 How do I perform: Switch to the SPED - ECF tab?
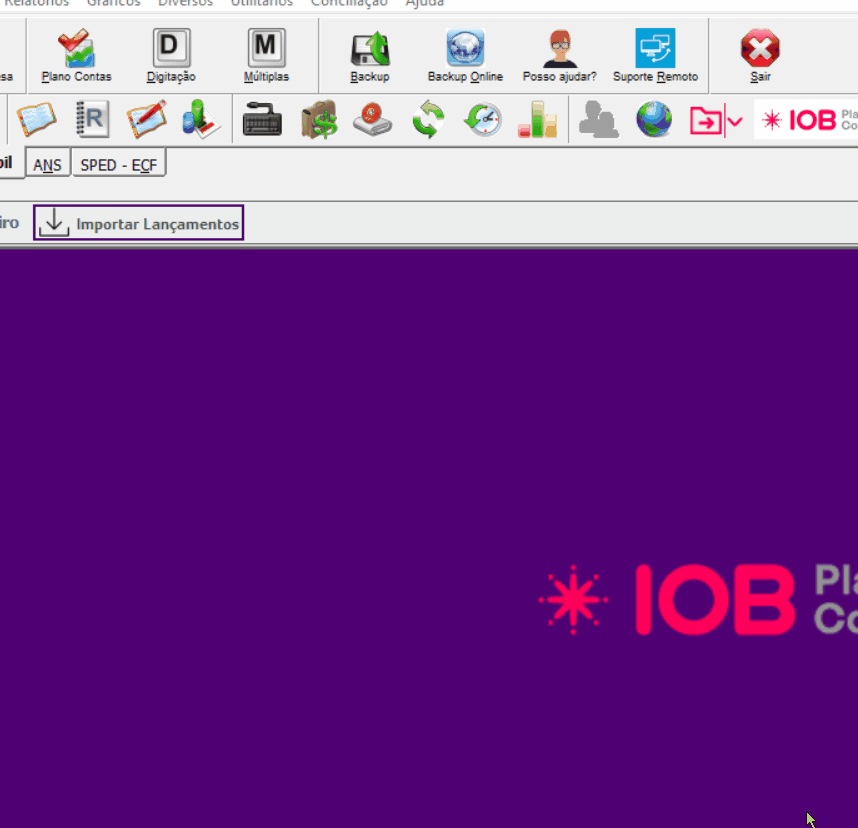tap(118, 165)
